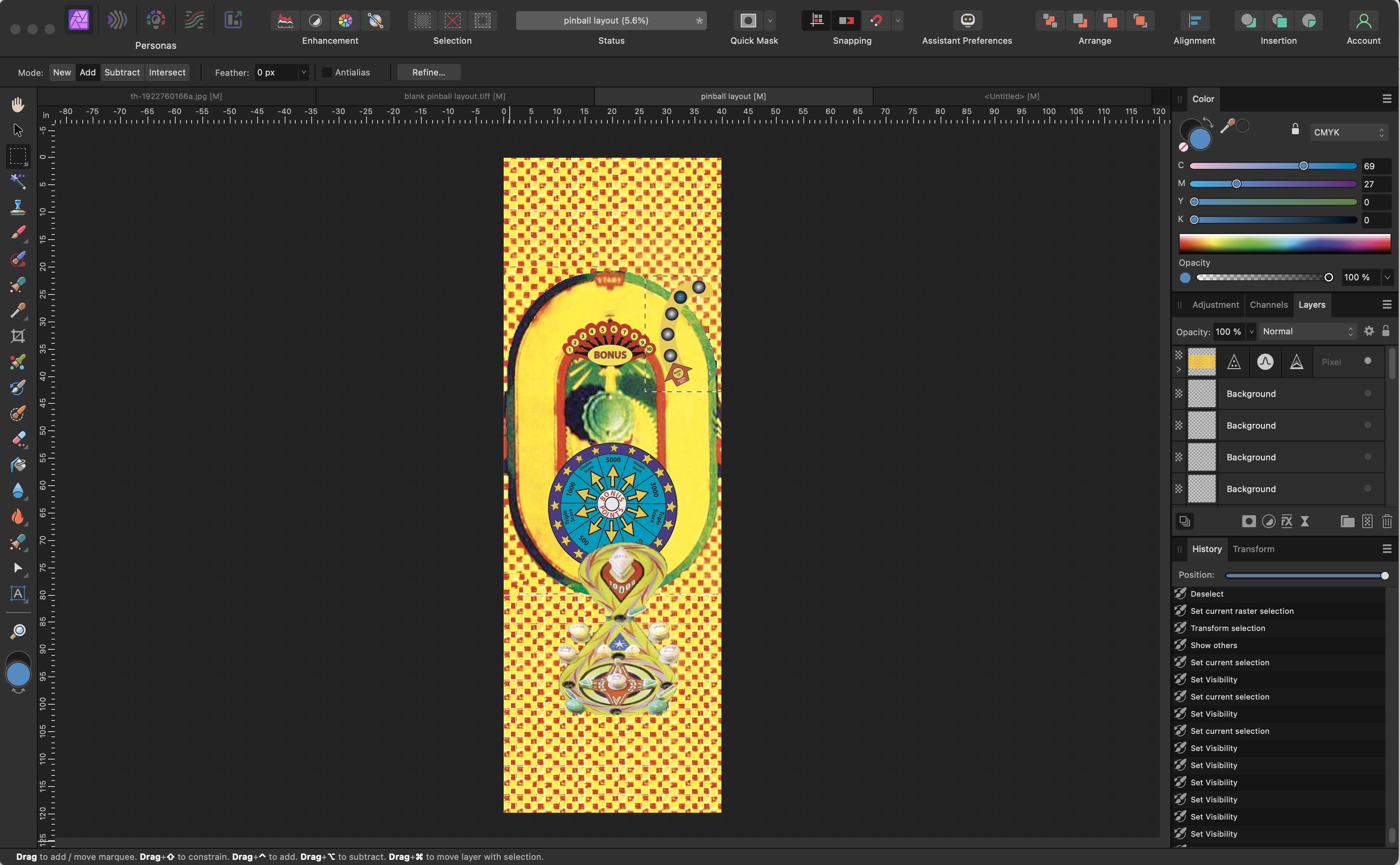Click the Auto White Balance enhancement icon
This screenshot has height=865, width=1400.
(376, 21)
